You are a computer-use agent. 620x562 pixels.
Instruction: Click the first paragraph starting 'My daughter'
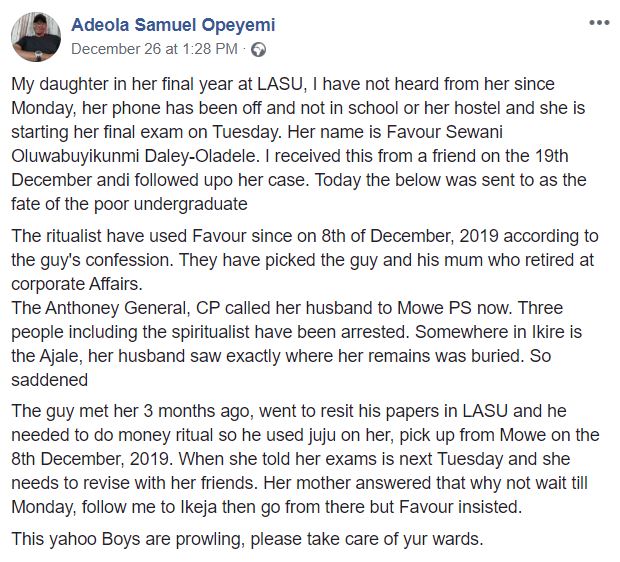(299, 144)
